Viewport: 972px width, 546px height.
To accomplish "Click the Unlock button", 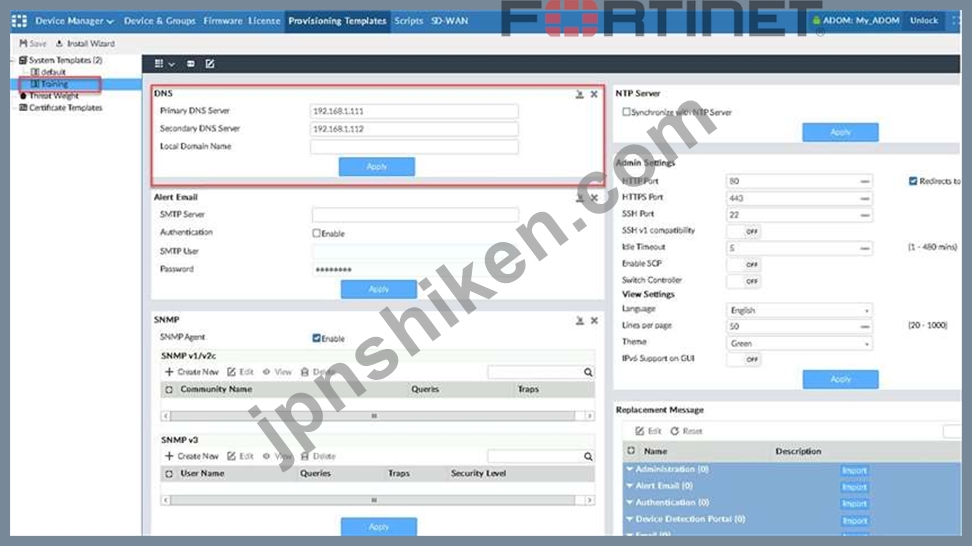I will click(x=924, y=20).
